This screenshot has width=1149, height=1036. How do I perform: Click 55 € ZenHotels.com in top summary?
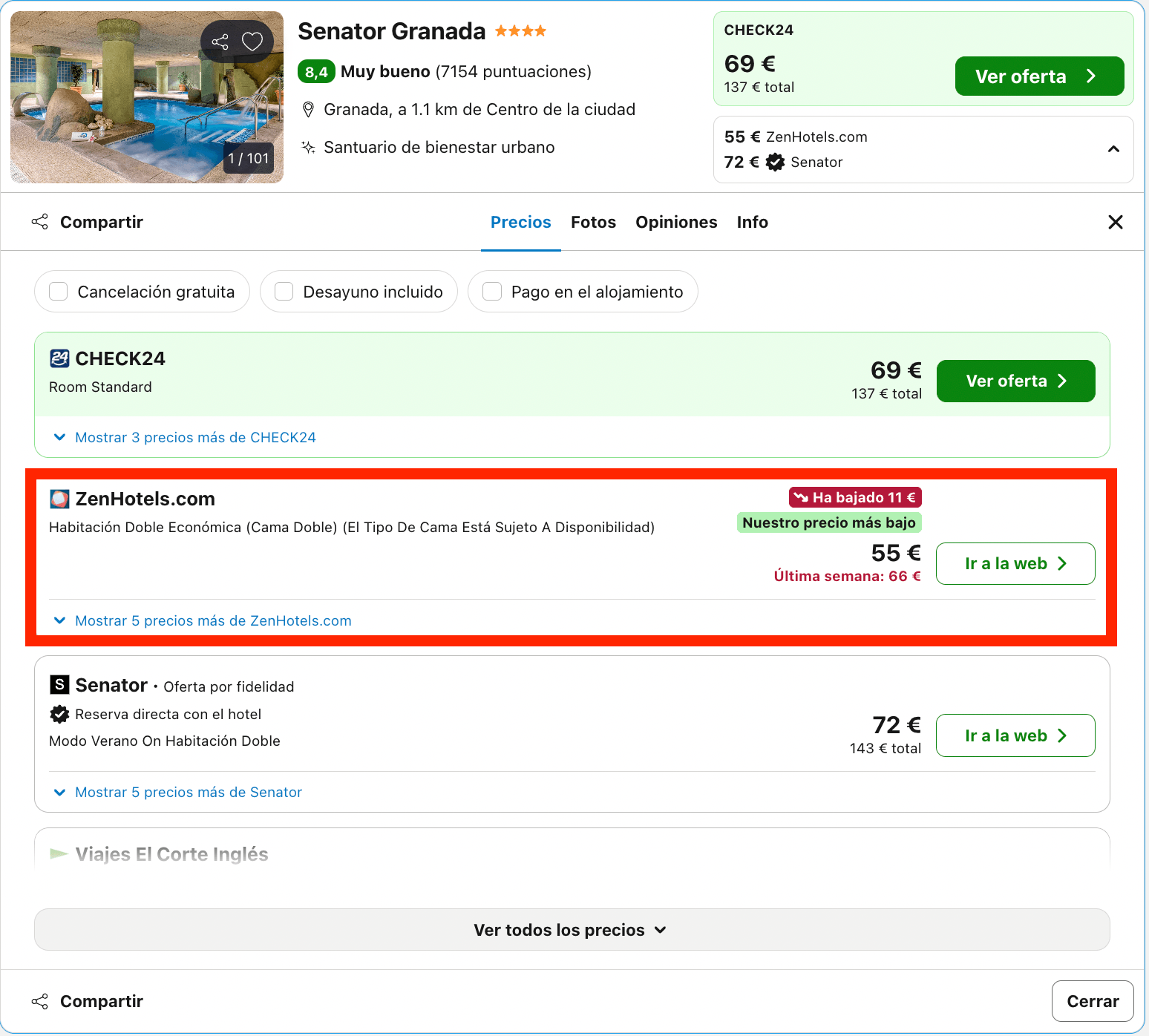coord(796,137)
